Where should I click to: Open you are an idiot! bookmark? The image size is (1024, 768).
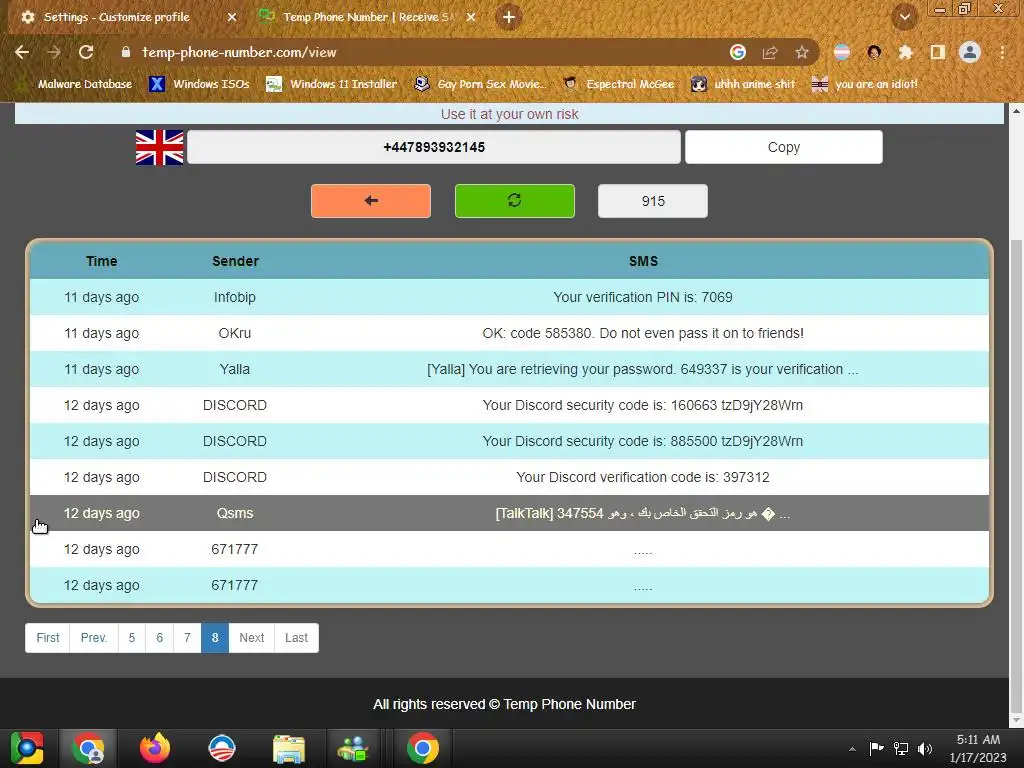pyautogui.click(x=865, y=84)
